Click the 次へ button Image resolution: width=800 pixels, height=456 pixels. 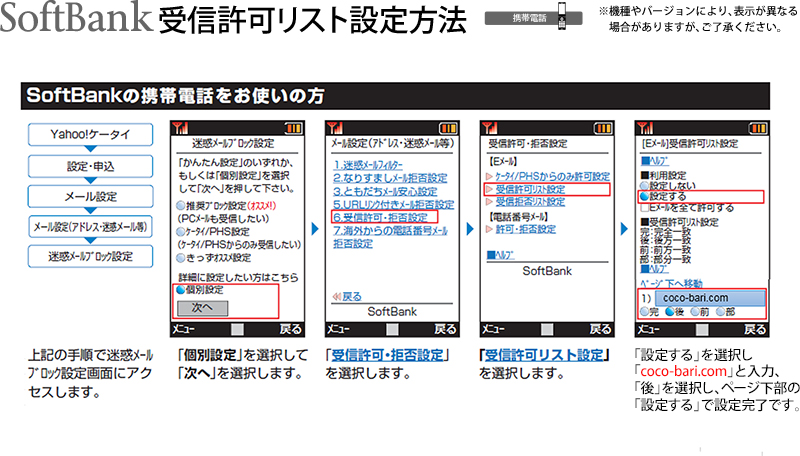[203, 308]
